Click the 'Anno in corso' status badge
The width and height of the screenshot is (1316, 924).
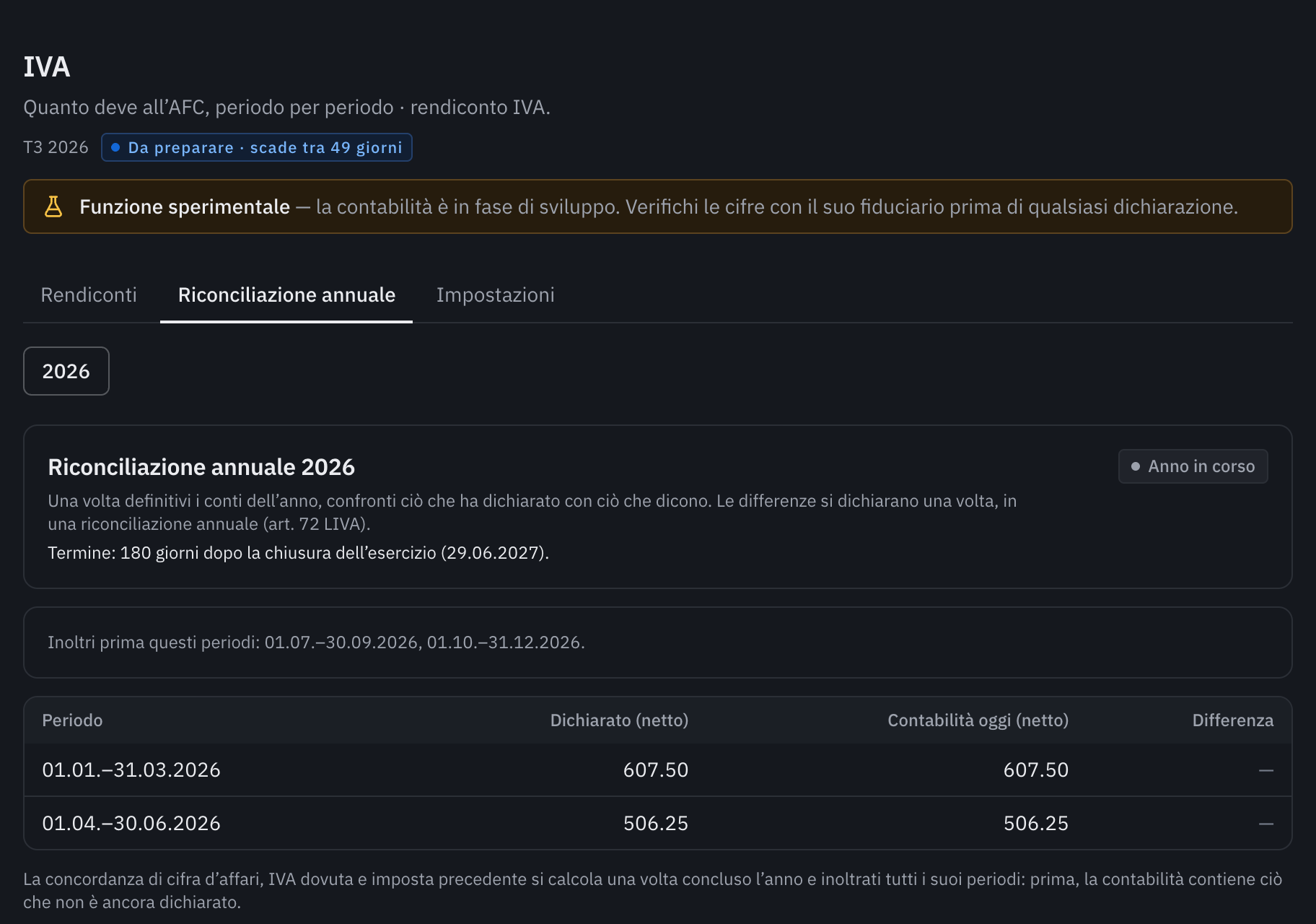[x=1193, y=466]
